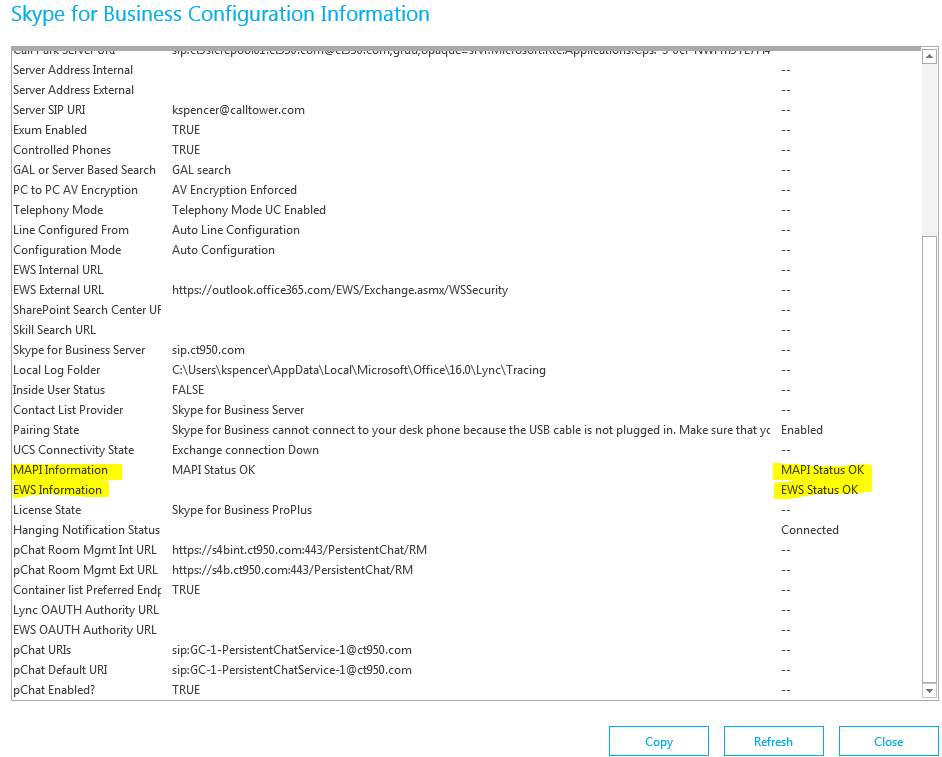Click highlighted EWS Status OK text
The width and height of the screenshot is (942, 757).
(819, 490)
